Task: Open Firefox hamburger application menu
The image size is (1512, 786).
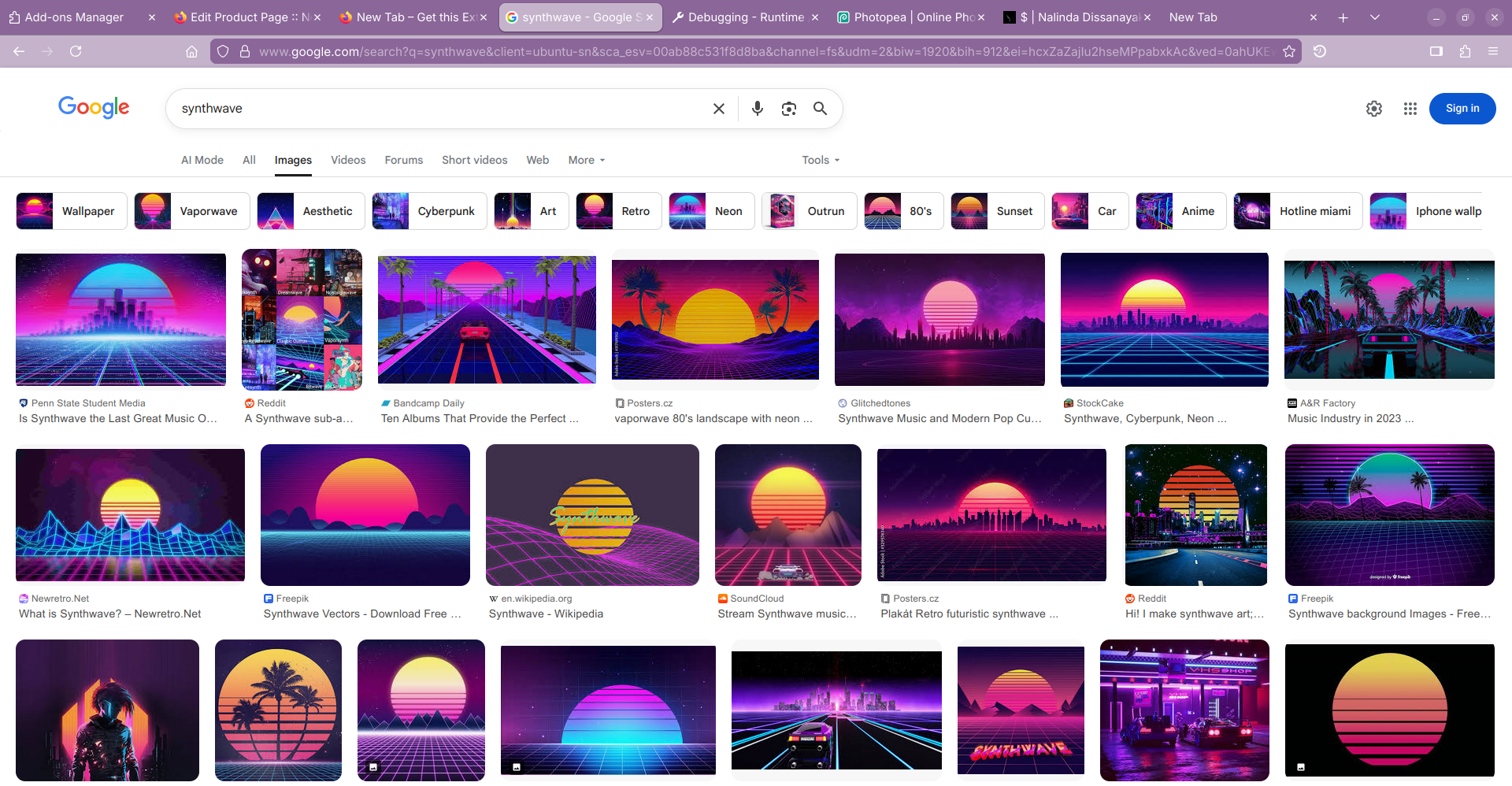Action: click(1492, 51)
